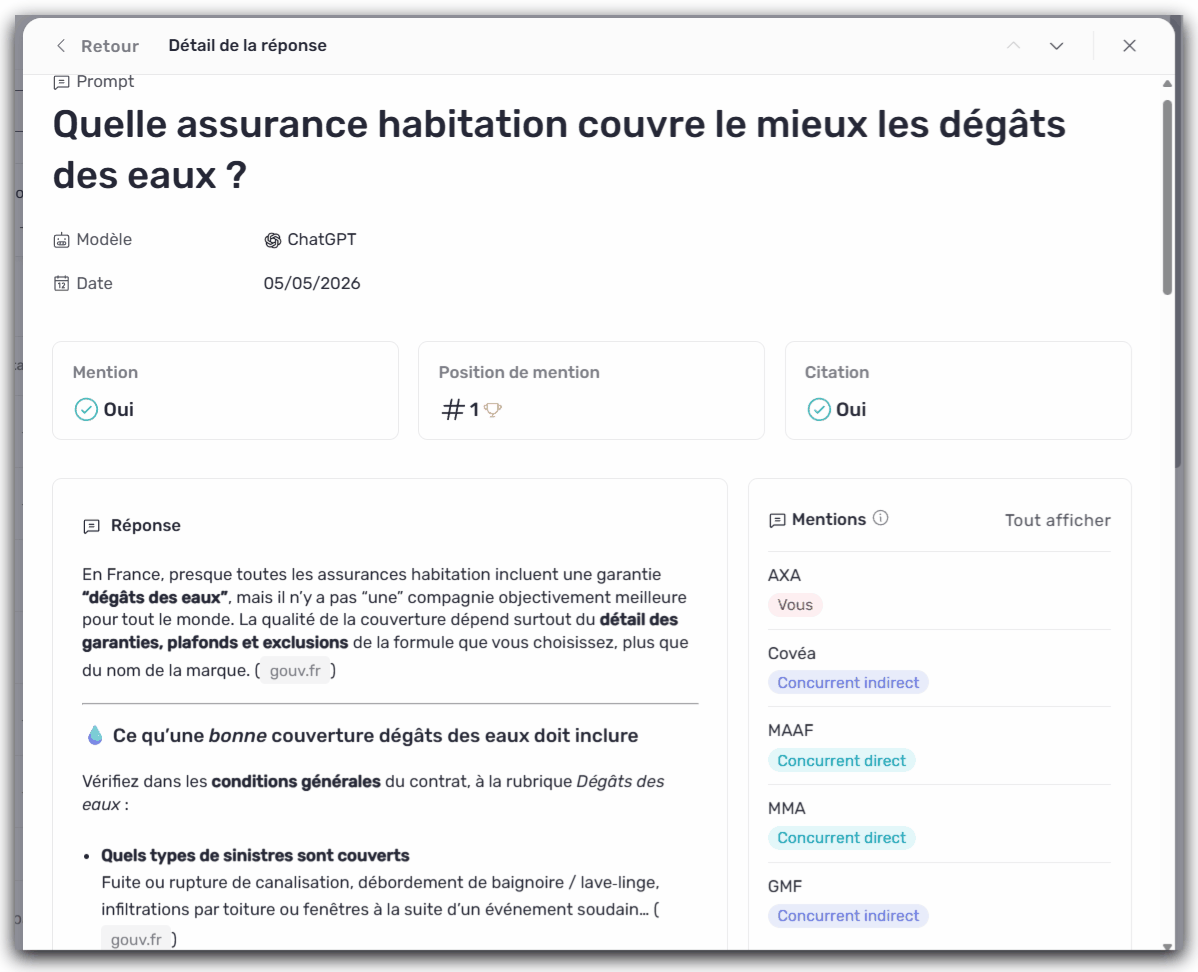This screenshot has width=1198, height=972.
Task: Click Concurrent indirect tag under Covéa
Action: tap(848, 682)
